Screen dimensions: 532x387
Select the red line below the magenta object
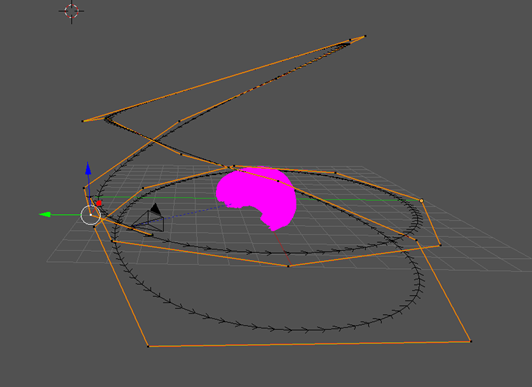(281, 247)
